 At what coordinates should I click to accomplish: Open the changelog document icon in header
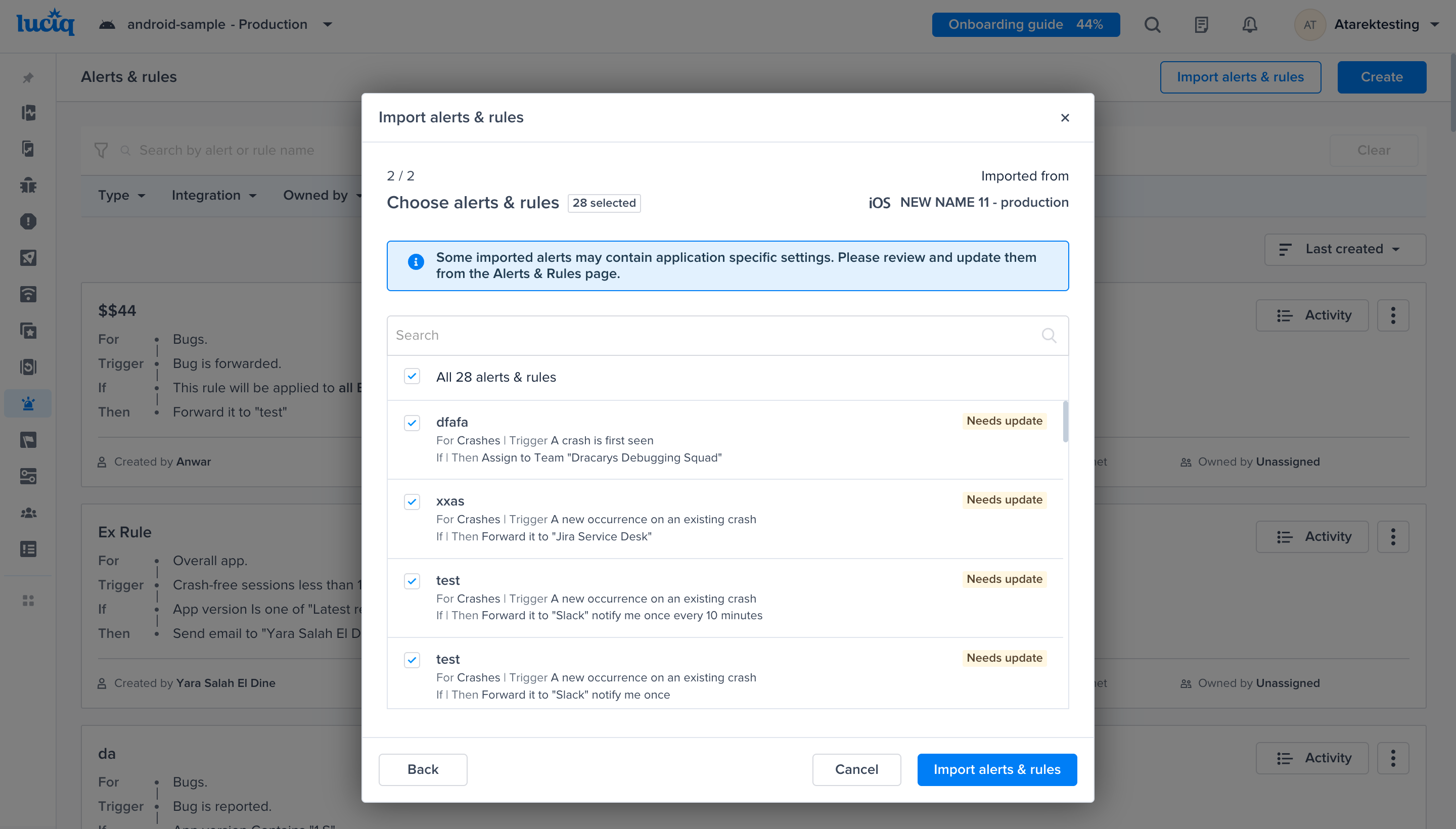(x=1201, y=24)
